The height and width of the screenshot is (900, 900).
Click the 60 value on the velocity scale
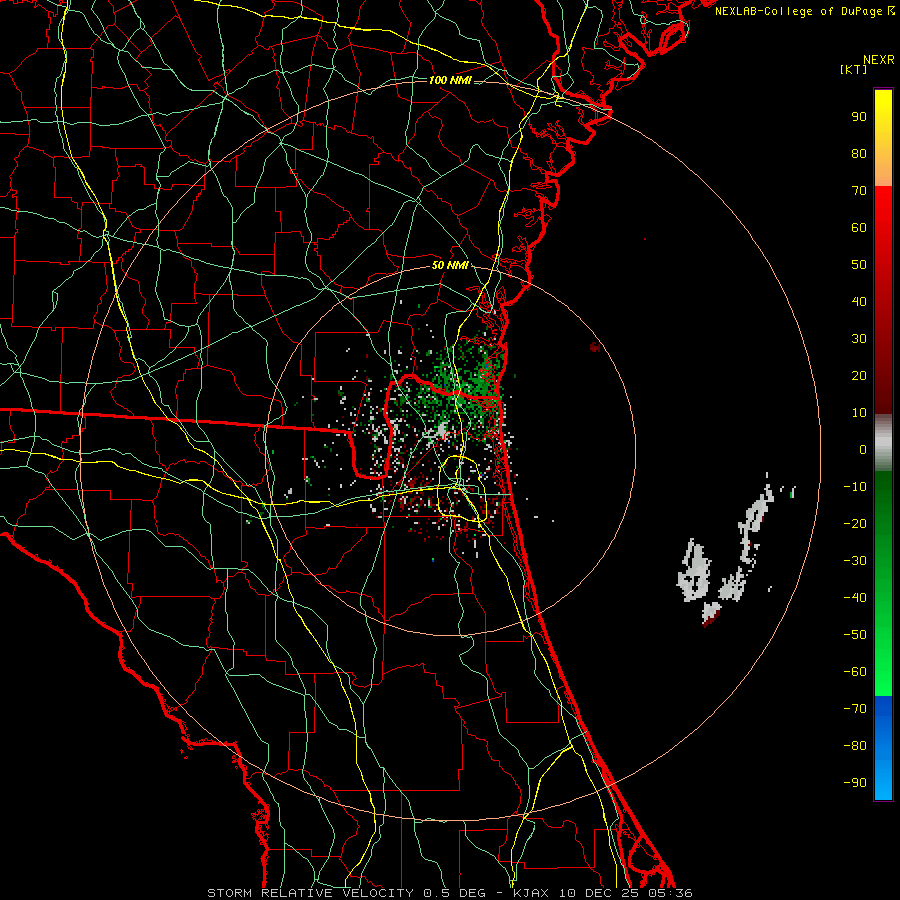[x=859, y=228]
